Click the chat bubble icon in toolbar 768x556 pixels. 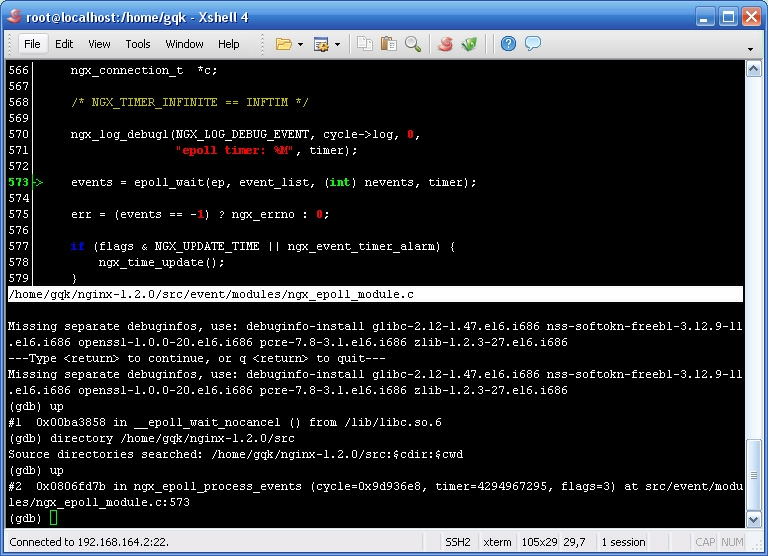[532, 44]
